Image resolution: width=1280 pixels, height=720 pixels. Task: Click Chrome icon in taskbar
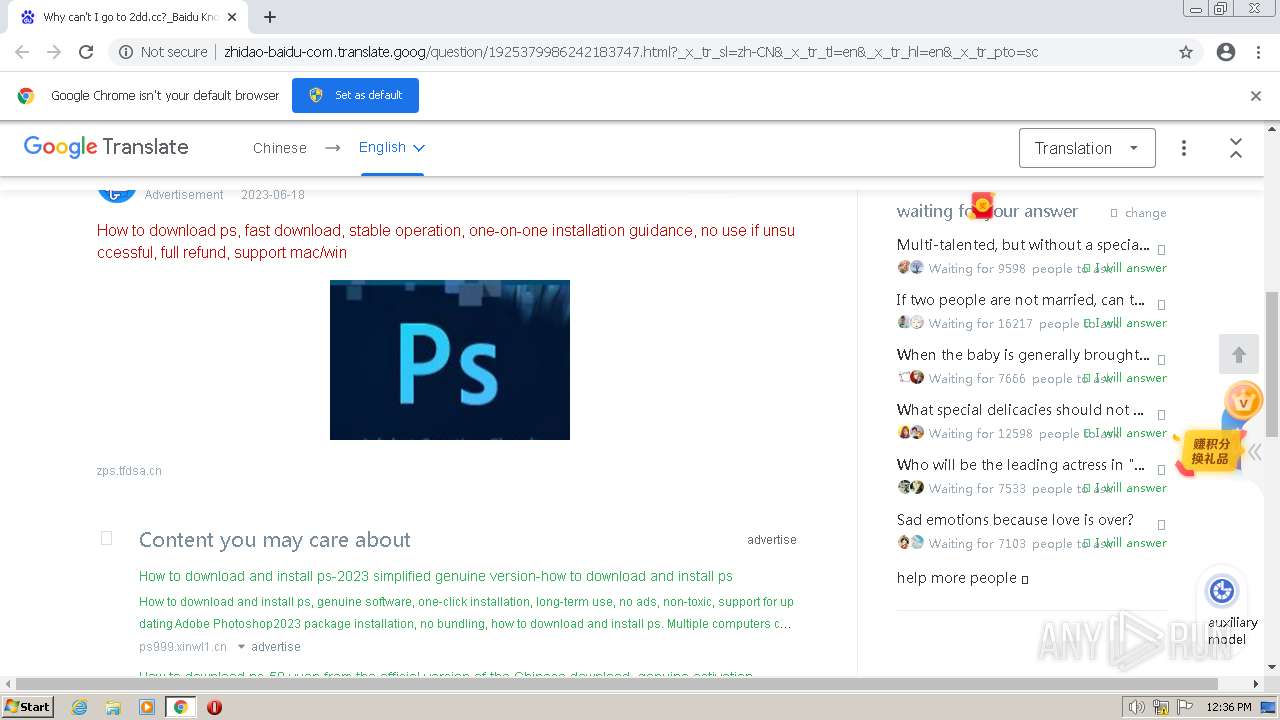(180, 707)
